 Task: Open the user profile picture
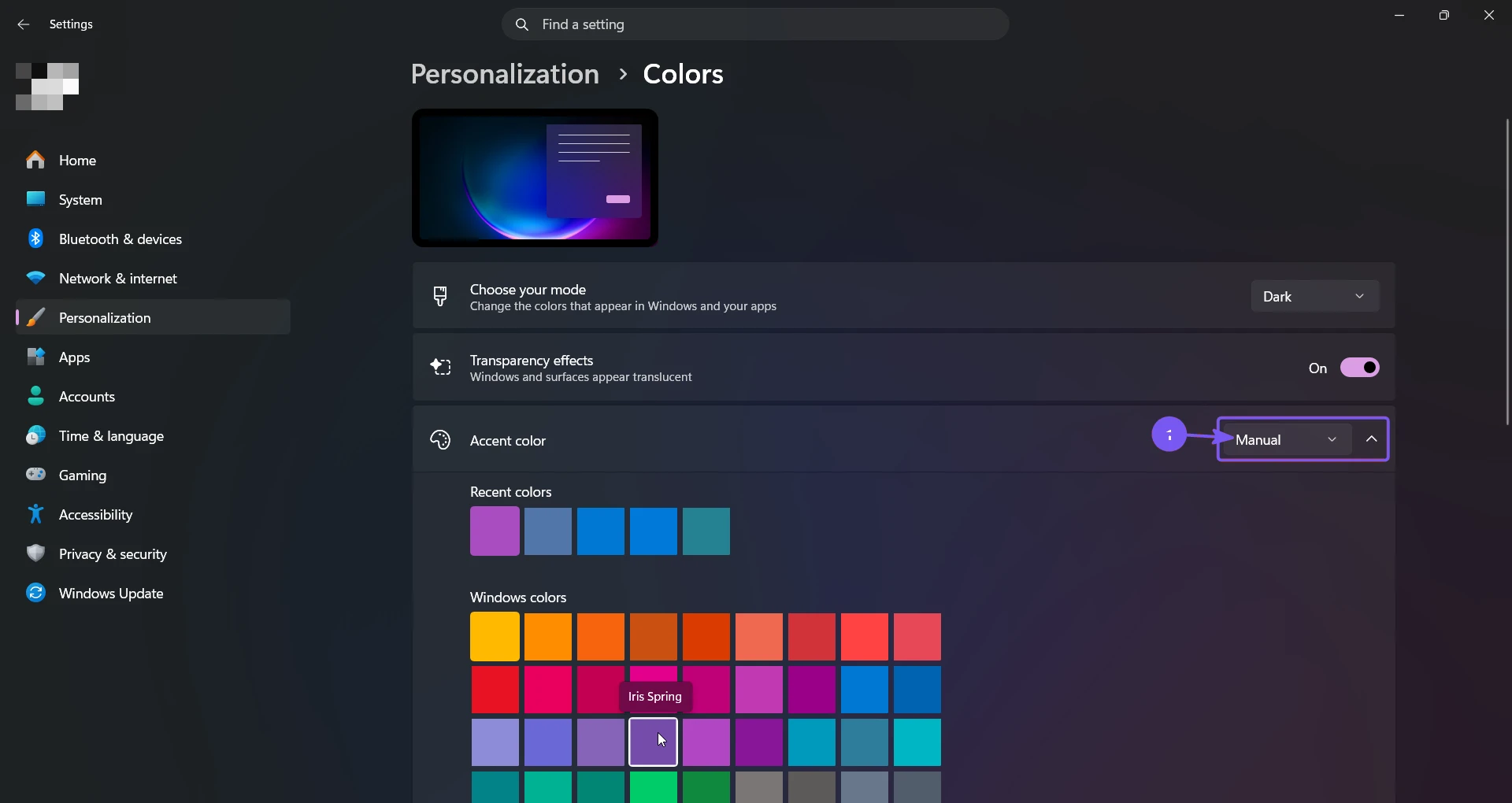point(47,87)
